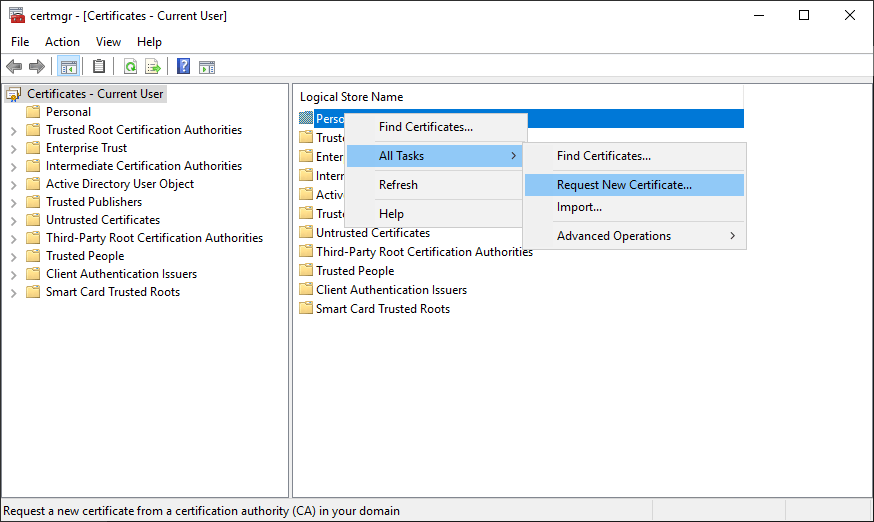Click the Back arrow toolbar icon
This screenshot has width=874, height=522.
[x=14, y=67]
